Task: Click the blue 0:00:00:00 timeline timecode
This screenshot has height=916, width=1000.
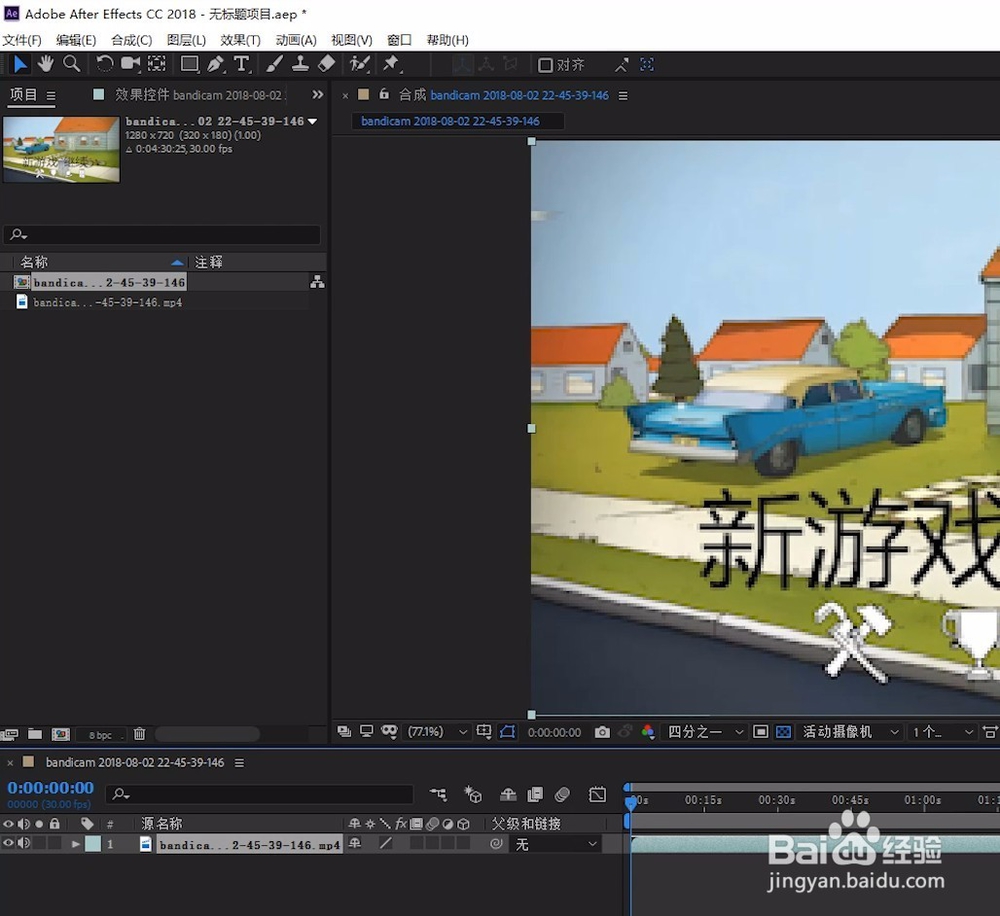Action: pos(50,788)
